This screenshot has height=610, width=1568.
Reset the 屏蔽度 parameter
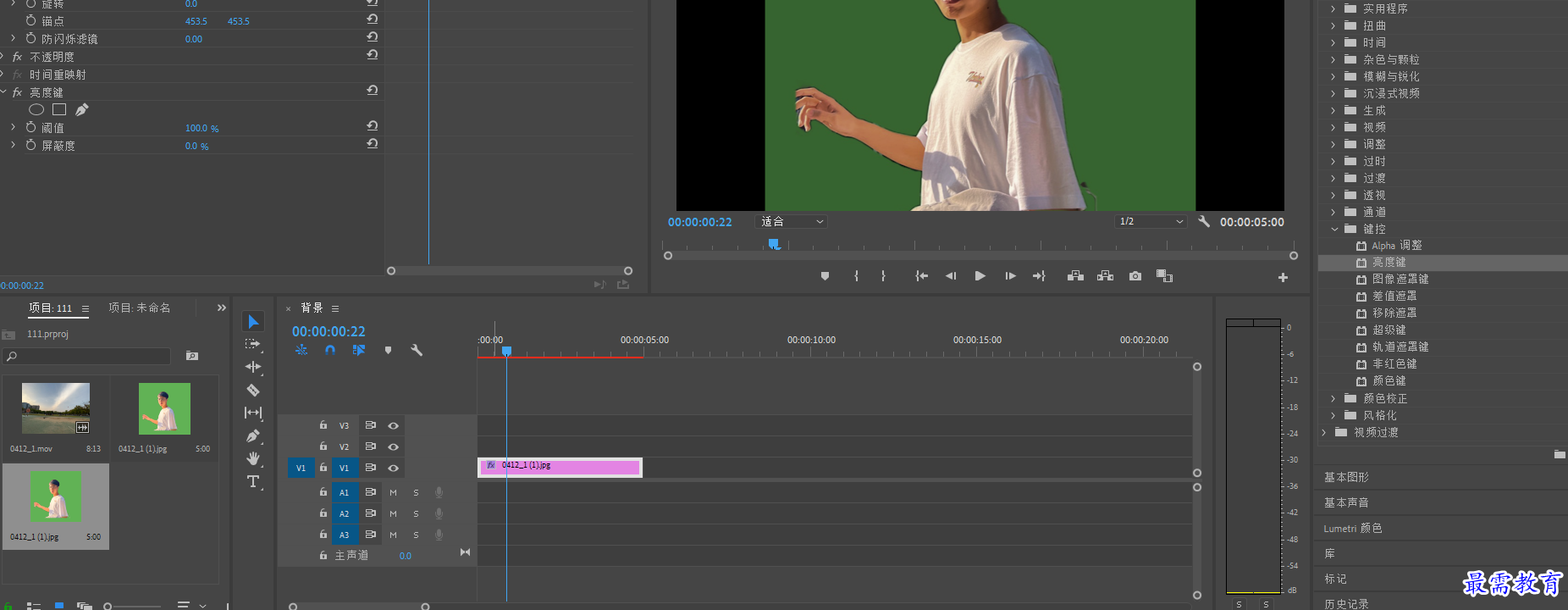(x=372, y=144)
